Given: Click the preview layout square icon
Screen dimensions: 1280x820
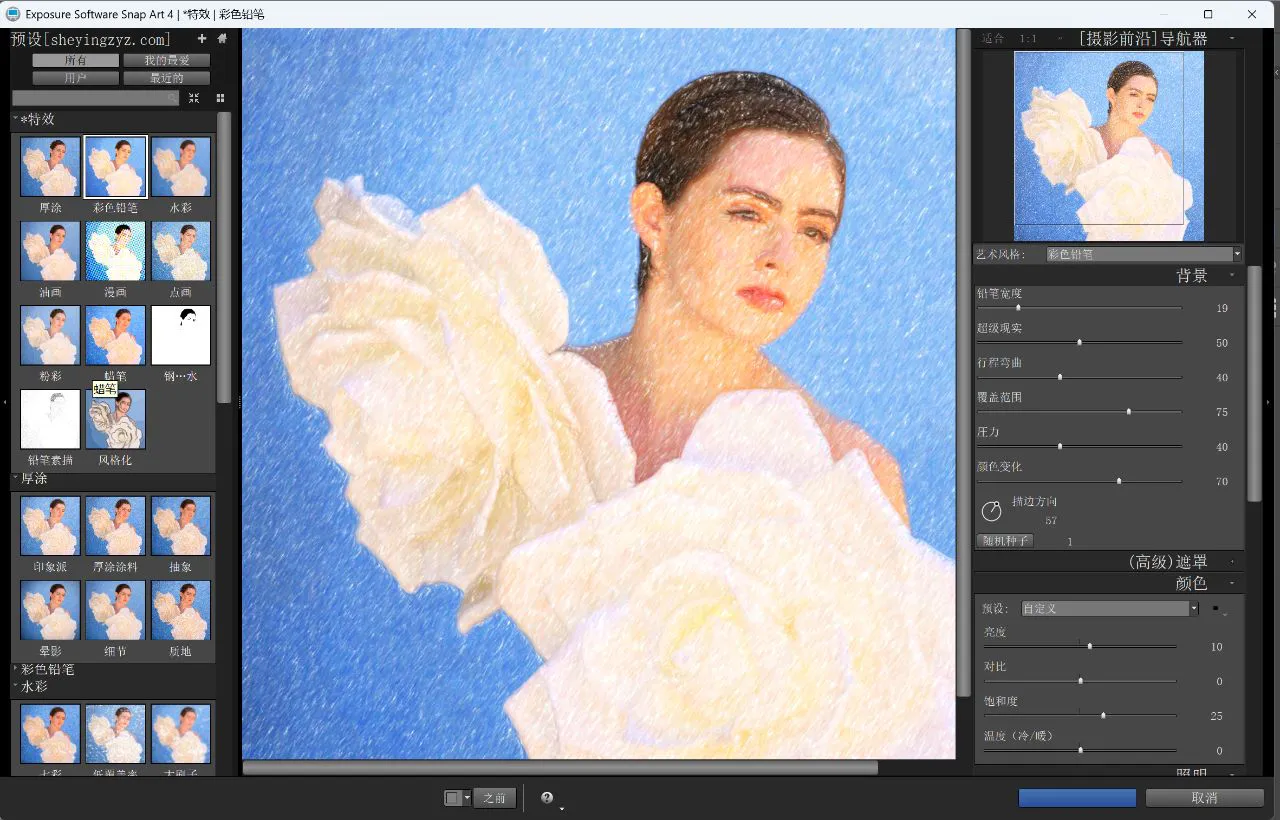Looking at the screenshot, I should (x=453, y=798).
